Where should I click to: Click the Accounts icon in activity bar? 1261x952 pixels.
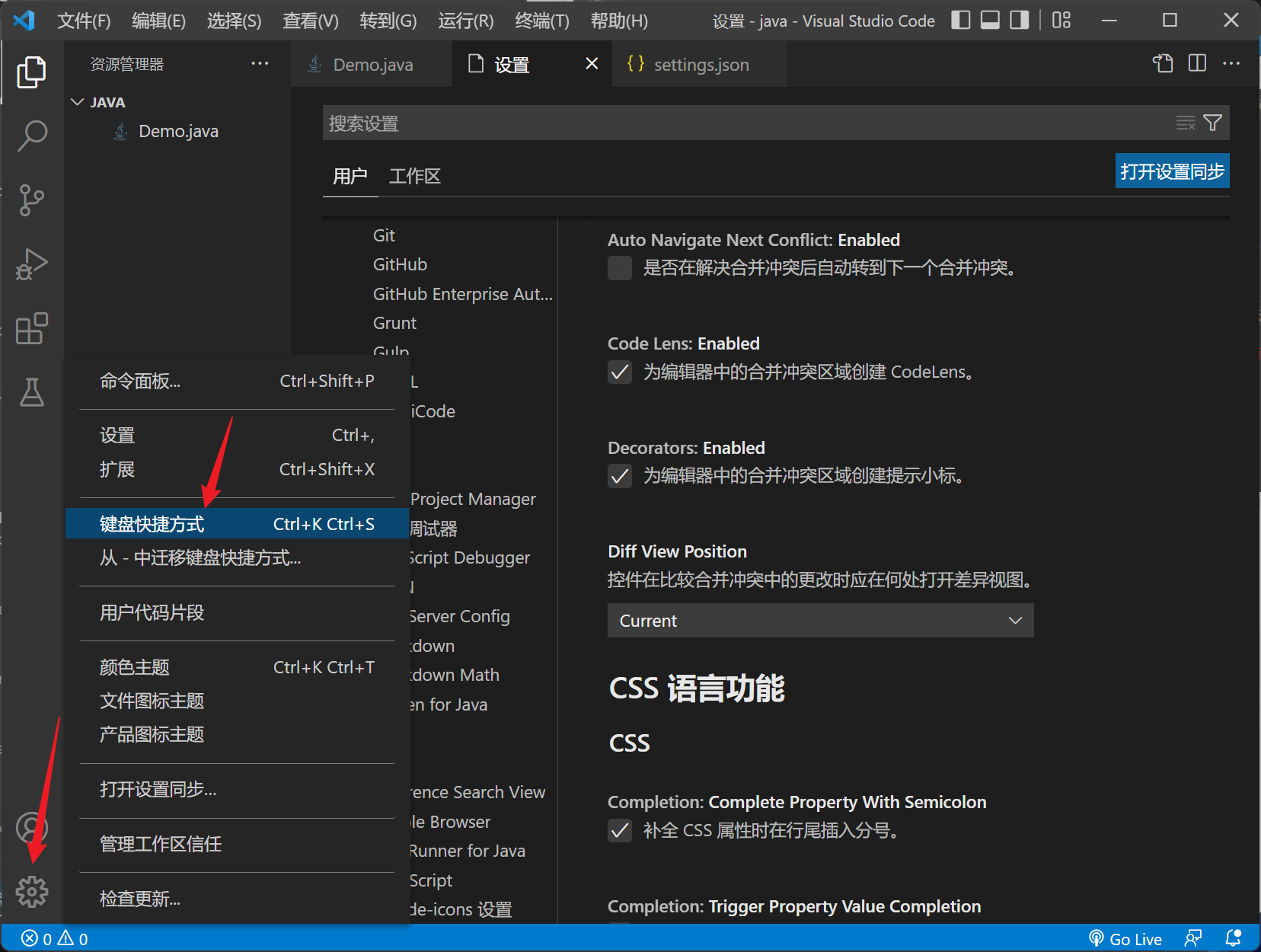tap(31, 828)
